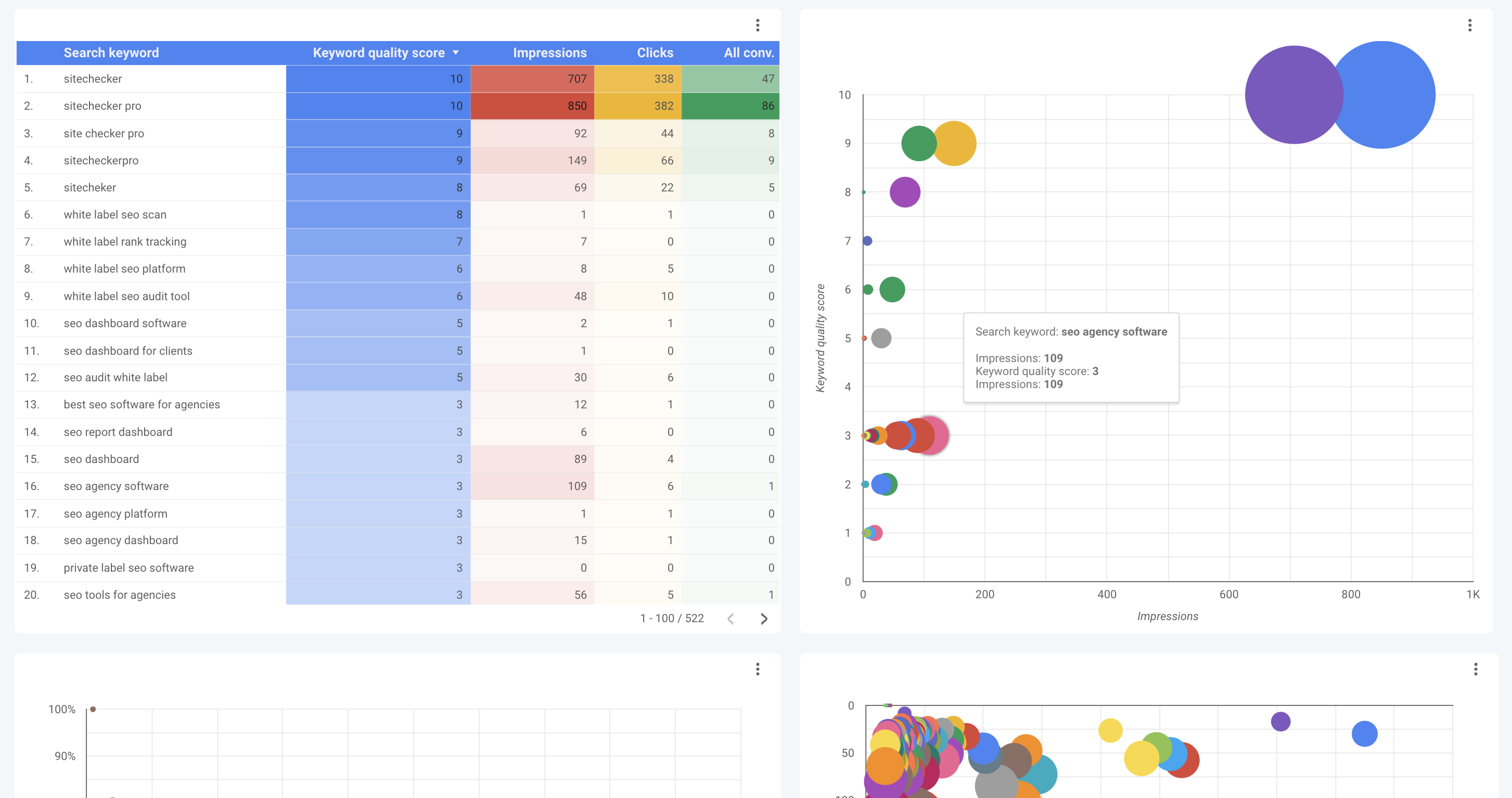Go to next page of the keyword table
Viewport: 1512px width, 798px height.
764,619
